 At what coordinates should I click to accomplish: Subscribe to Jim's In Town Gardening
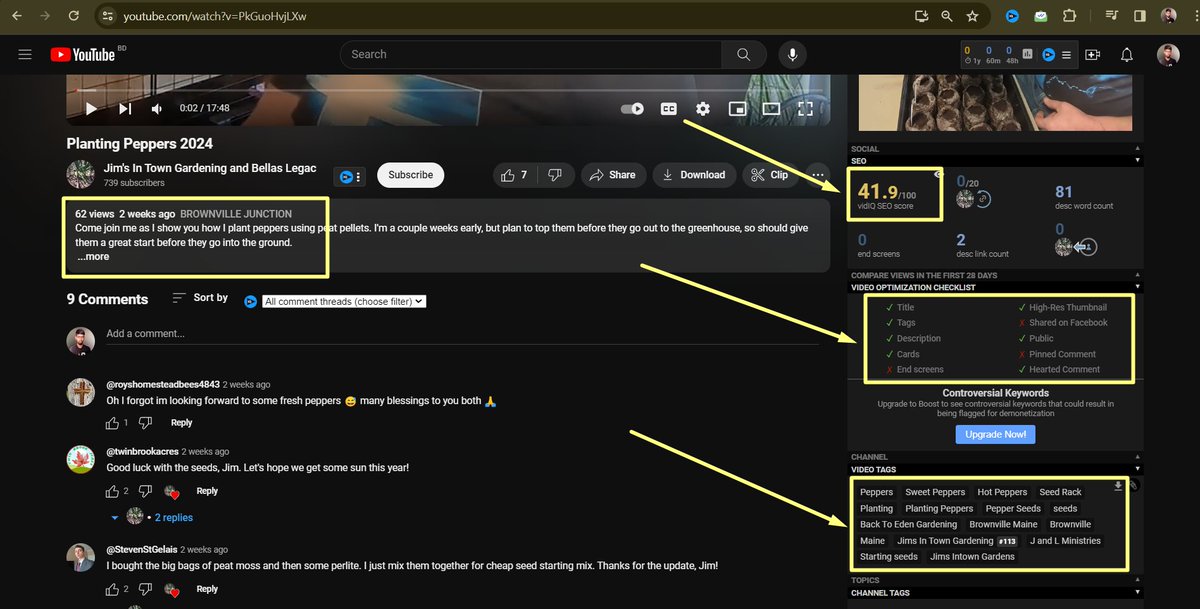click(x=411, y=175)
